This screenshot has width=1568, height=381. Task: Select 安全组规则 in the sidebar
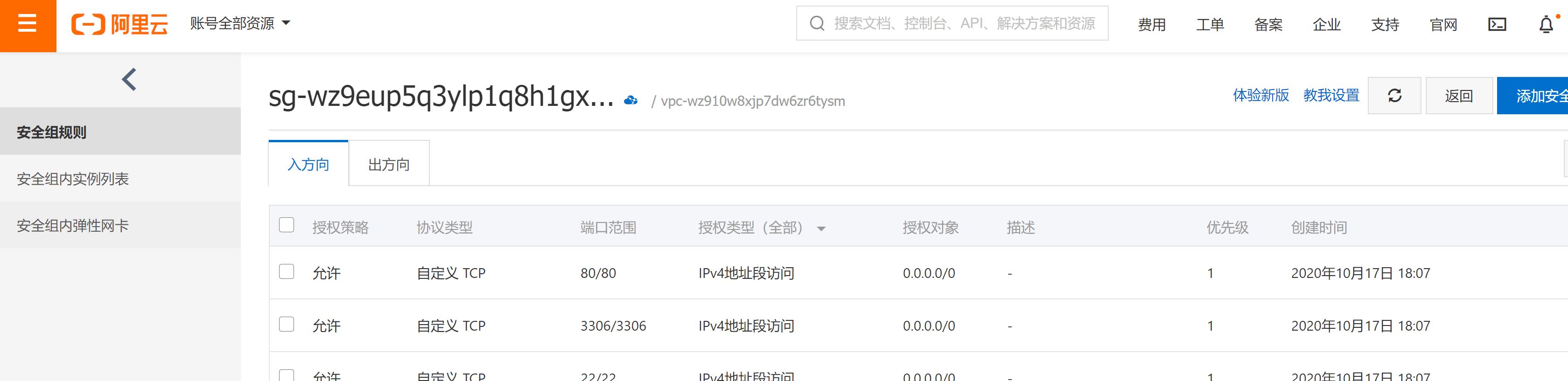[120, 132]
